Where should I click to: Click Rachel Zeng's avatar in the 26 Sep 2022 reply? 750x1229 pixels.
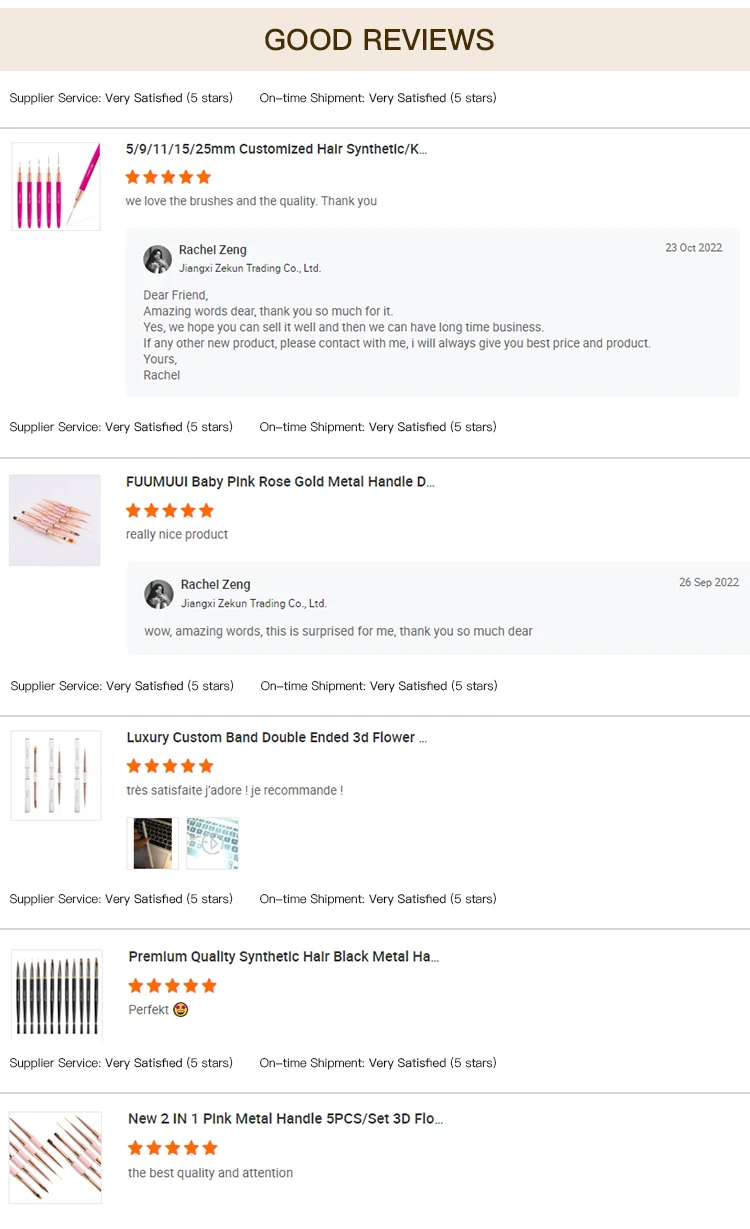tap(159, 594)
